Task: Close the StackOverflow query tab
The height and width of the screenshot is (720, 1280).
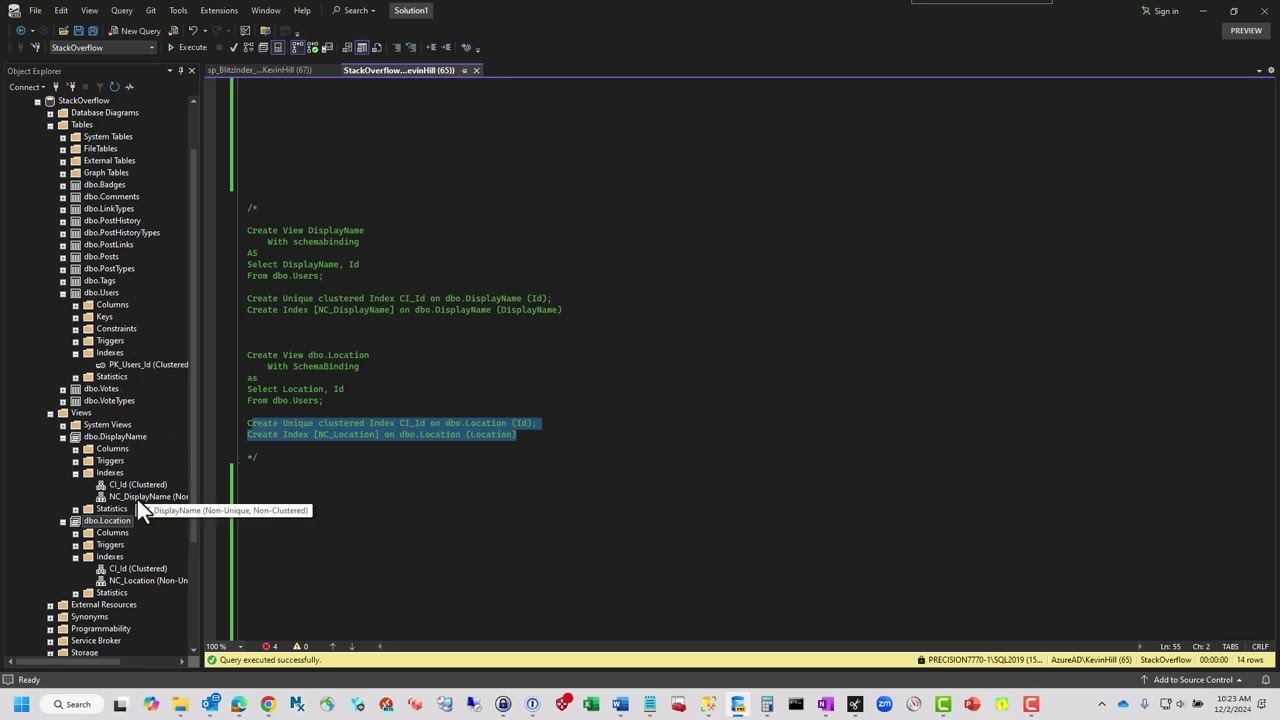Action: (476, 70)
